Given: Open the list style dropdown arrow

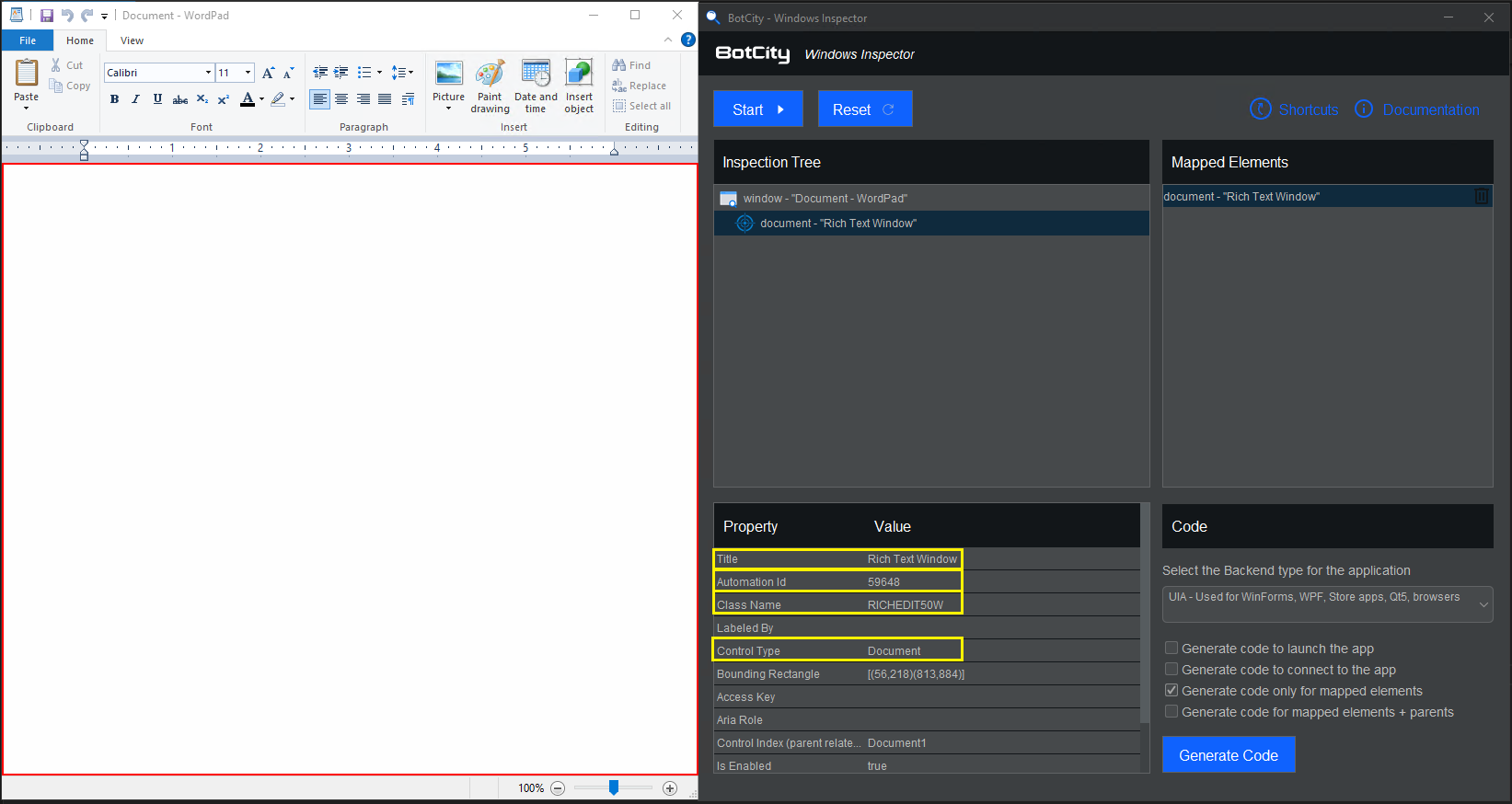Looking at the screenshot, I should pos(379,72).
